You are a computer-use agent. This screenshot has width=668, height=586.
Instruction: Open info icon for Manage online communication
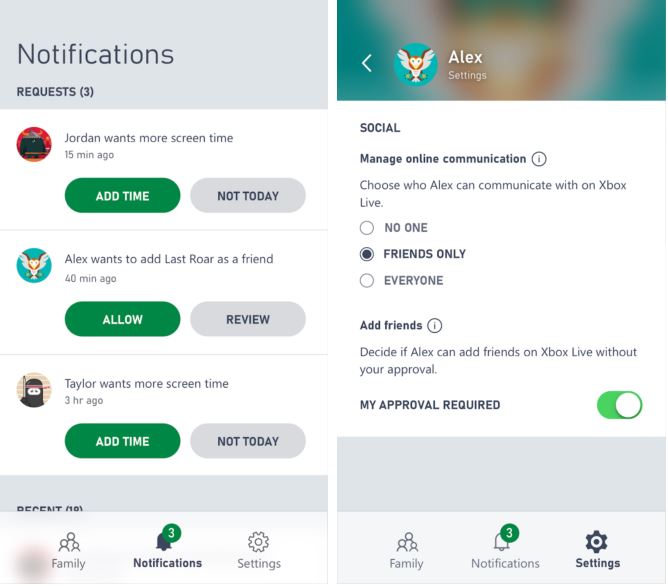[539, 159]
